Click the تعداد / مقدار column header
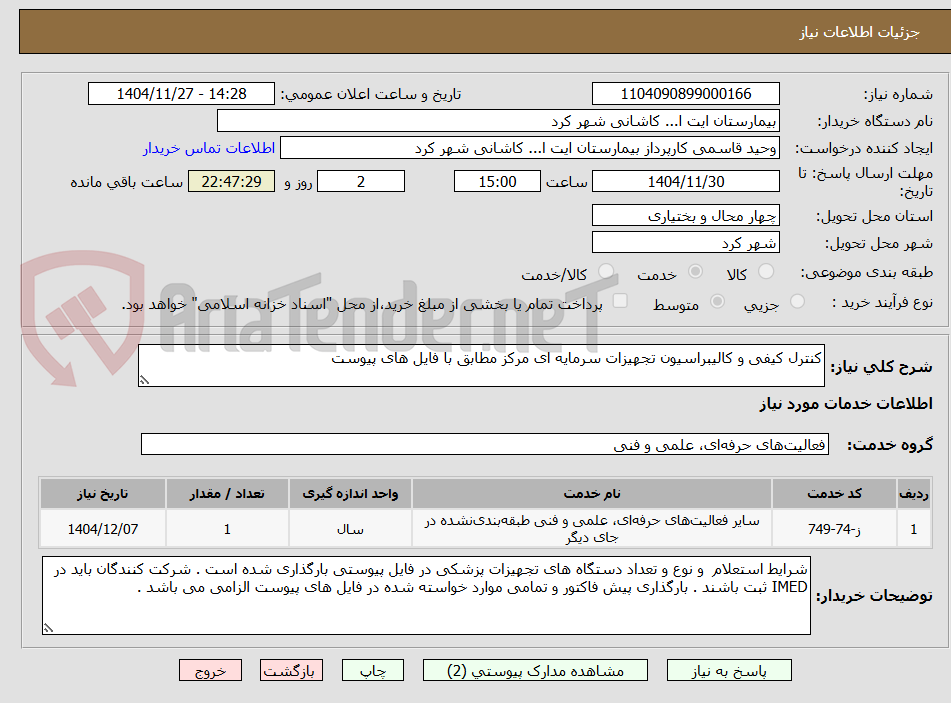 click(227, 494)
